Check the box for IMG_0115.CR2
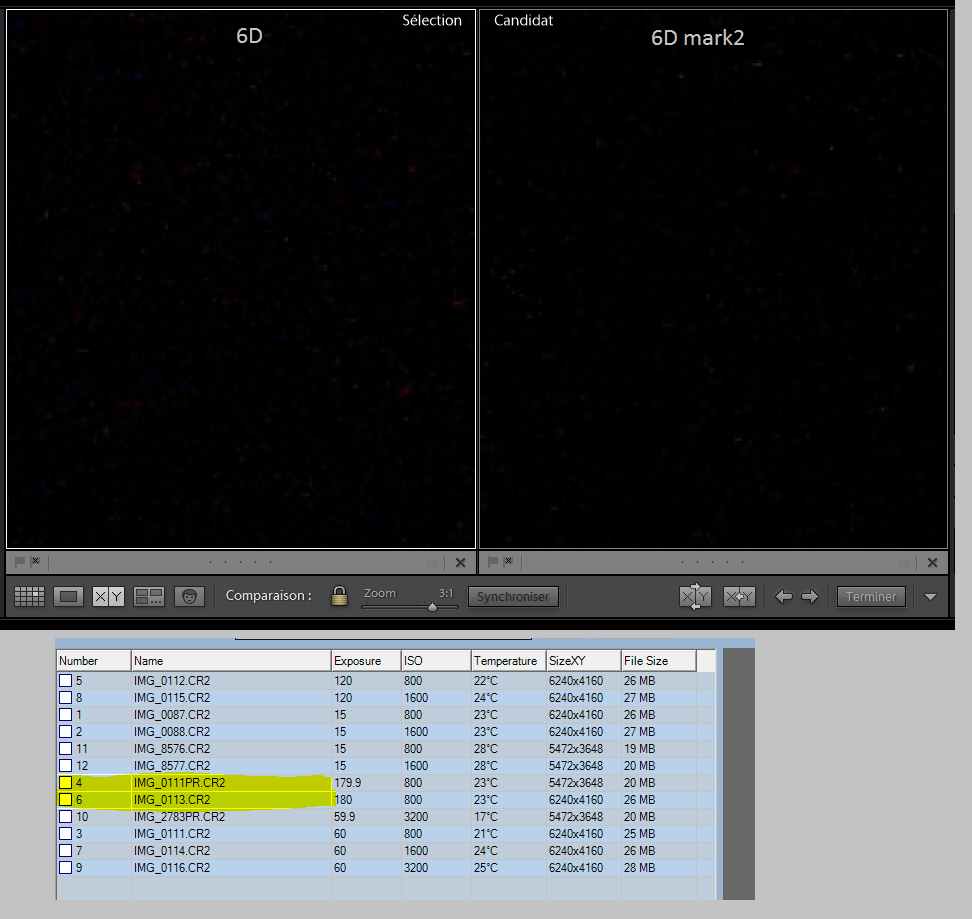 tap(65, 698)
